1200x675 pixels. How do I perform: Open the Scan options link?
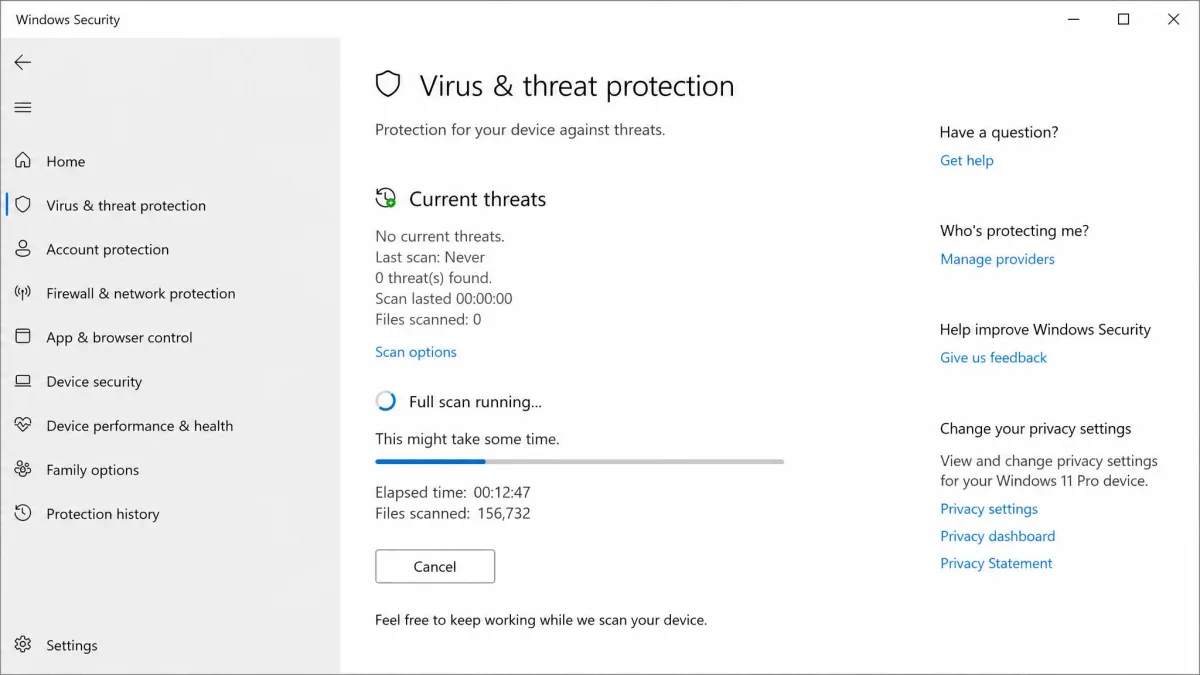tap(416, 352)
